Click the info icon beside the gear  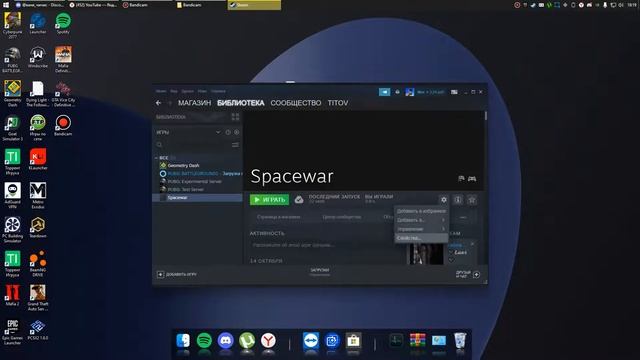point(458,200)
